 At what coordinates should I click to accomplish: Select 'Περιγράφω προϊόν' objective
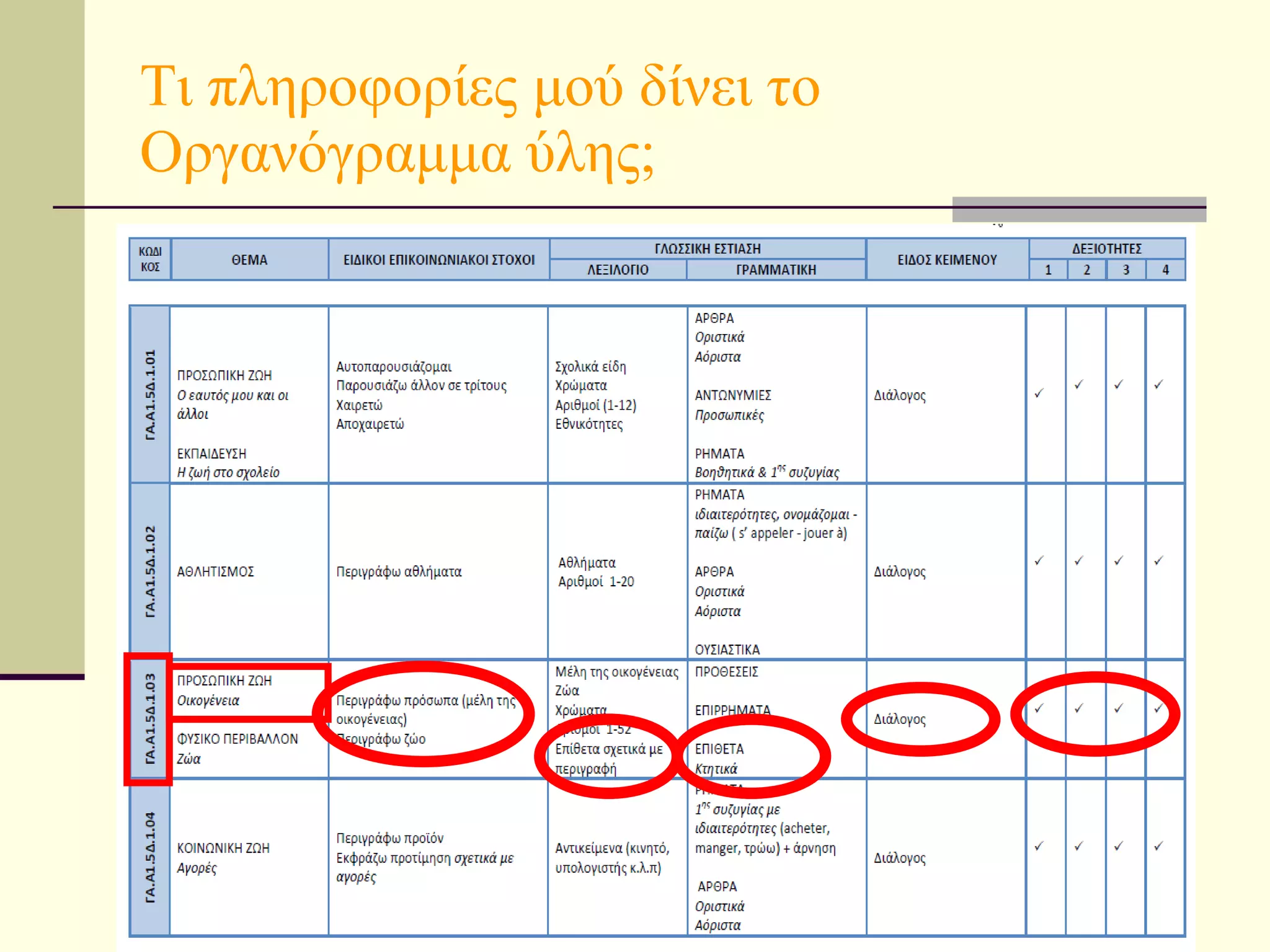click(389, 838)
